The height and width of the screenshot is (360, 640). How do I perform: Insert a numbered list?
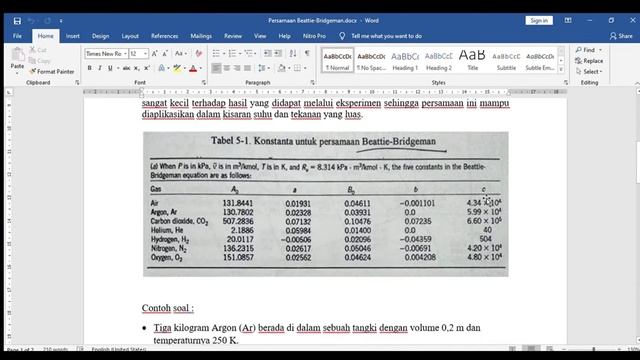[232, 53]
